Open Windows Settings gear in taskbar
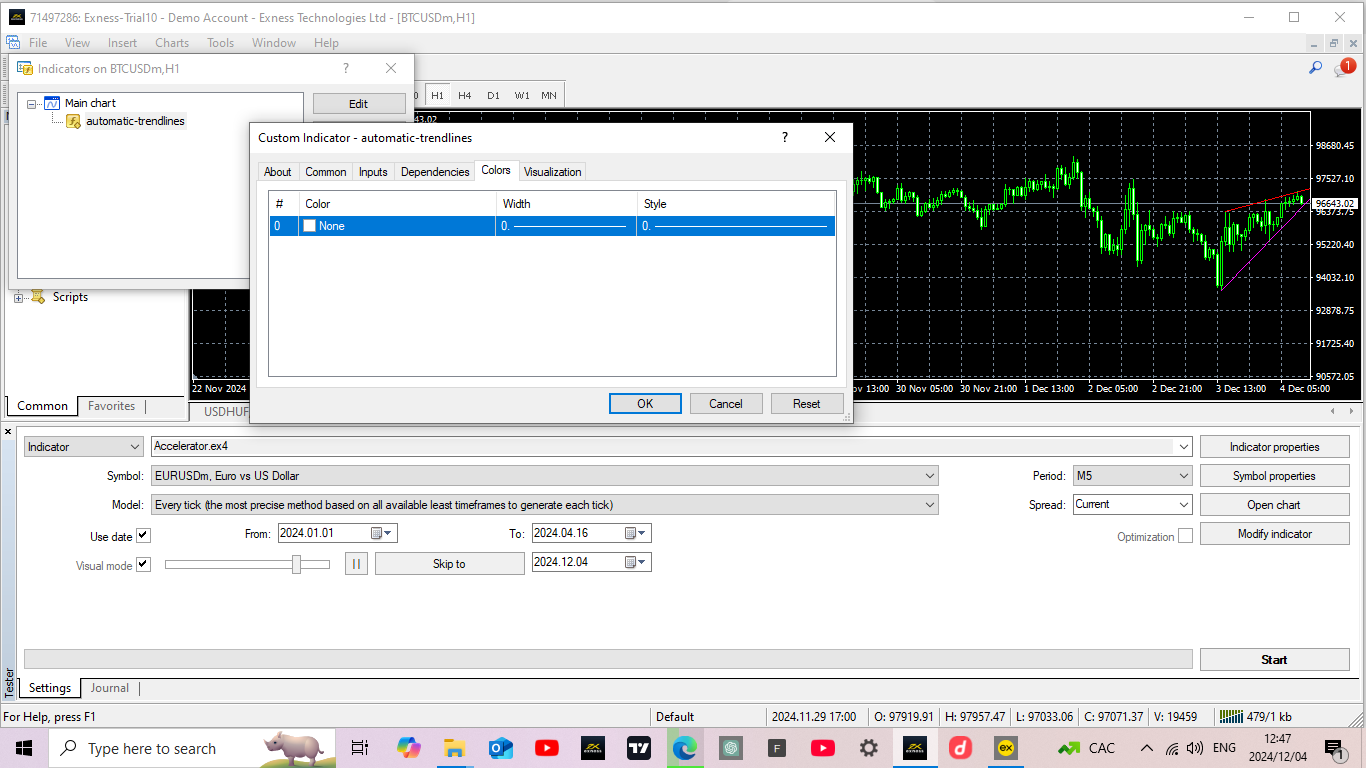 tap(869, 748)
